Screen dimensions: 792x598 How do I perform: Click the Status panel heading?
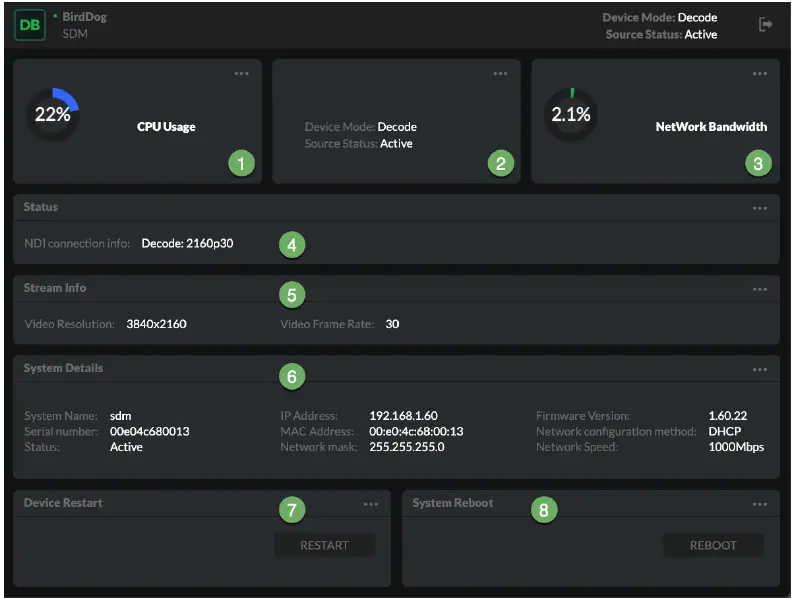click(40, 207)
